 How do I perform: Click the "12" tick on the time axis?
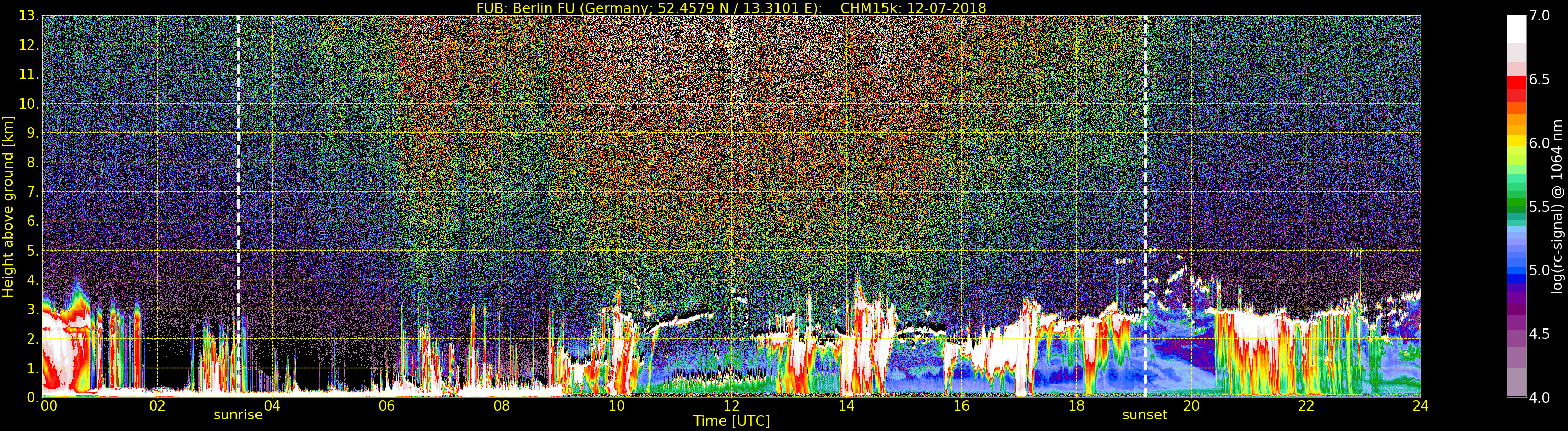tap(731, 405)
